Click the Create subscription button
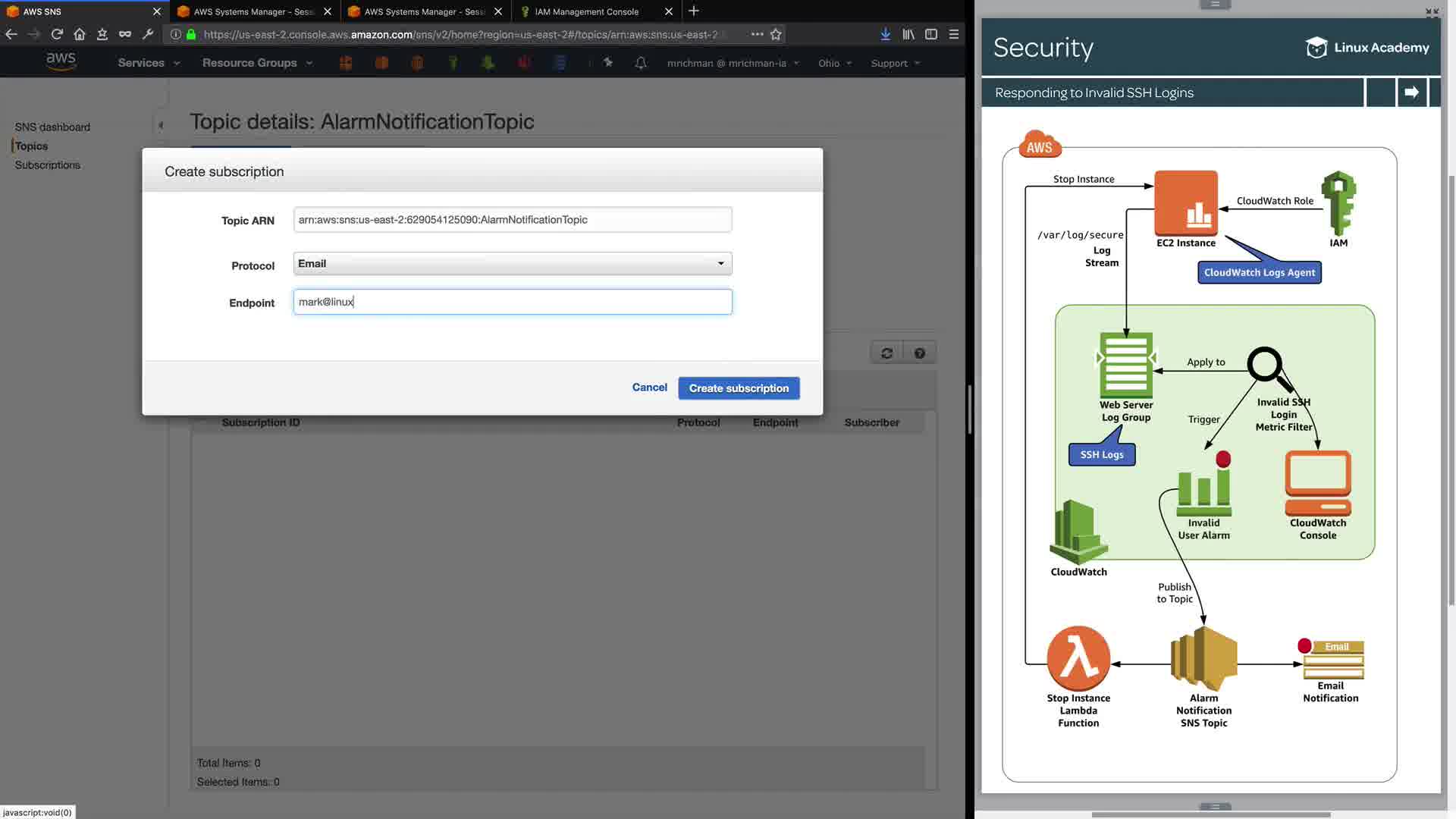1456x819 pixels. click(738, 388)
